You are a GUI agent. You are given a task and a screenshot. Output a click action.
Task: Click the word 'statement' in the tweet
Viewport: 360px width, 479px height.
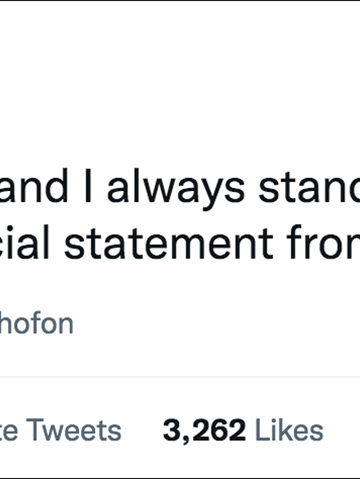[x=169, y=243]
